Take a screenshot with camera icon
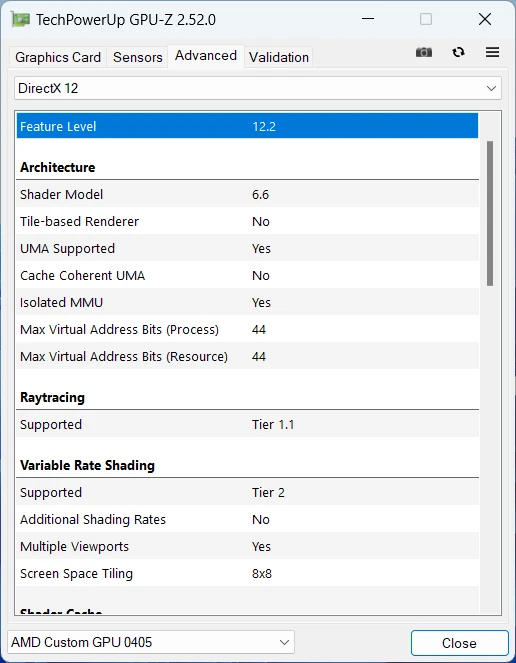516x663 pixels. pos(424,52)
